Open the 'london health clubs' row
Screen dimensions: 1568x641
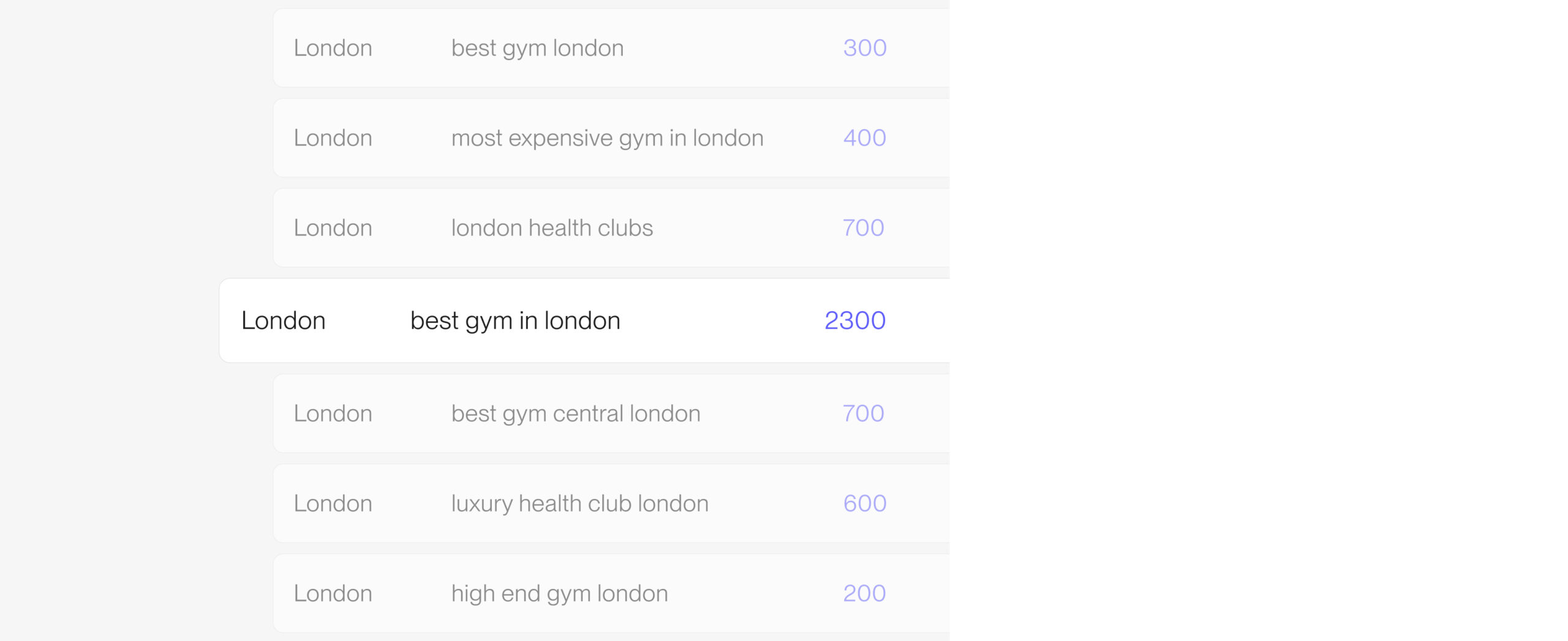(611, 228)
